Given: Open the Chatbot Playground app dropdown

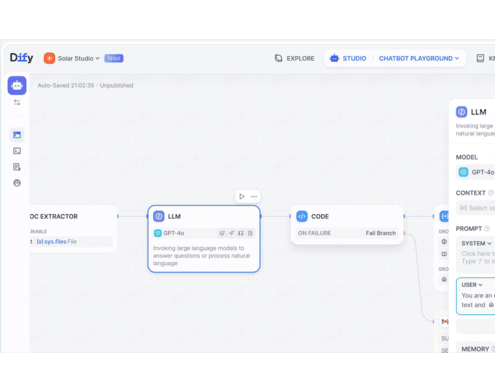Looking at the screenshot, I should (x=419, y=58).
